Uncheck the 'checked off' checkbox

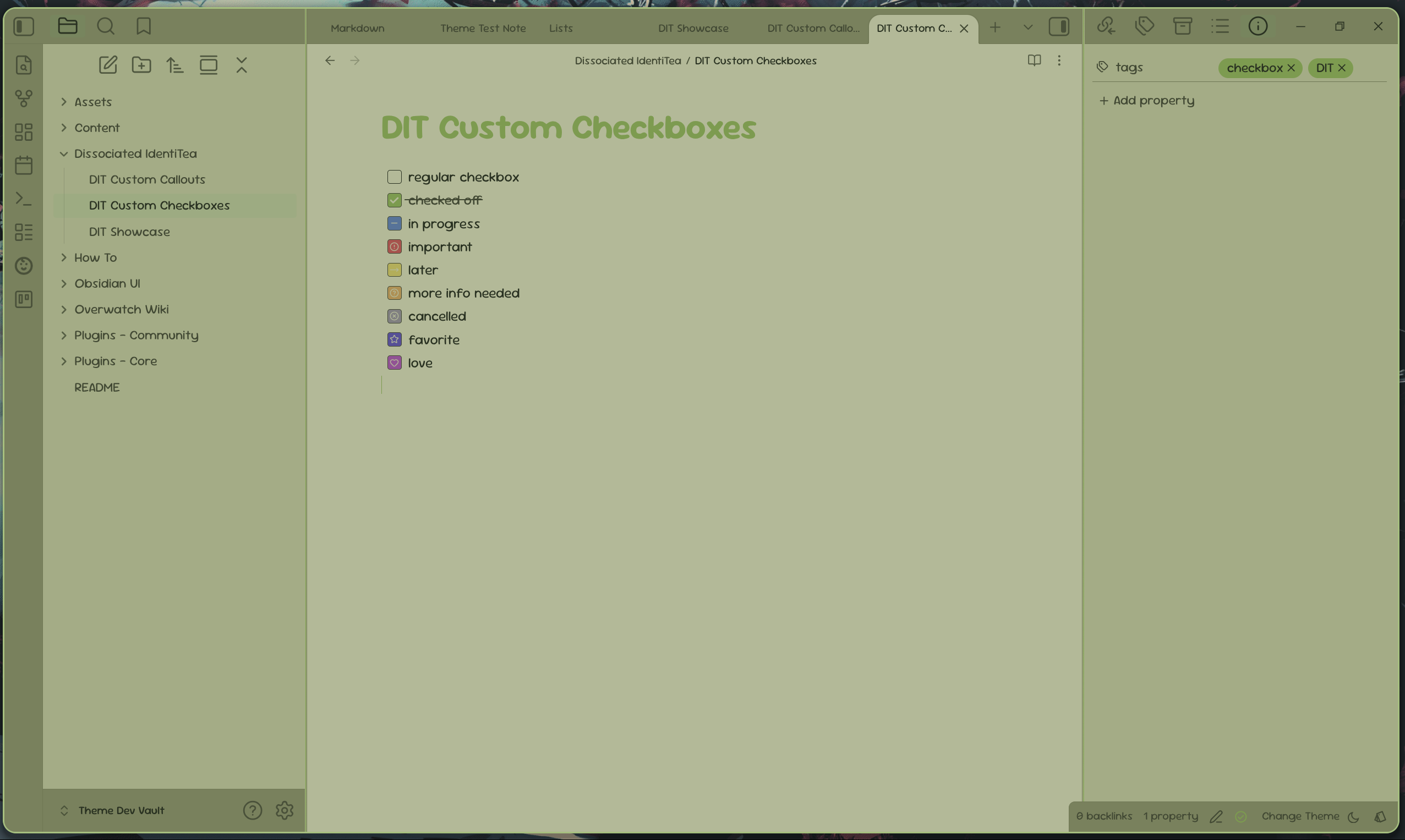click(394, 200)
